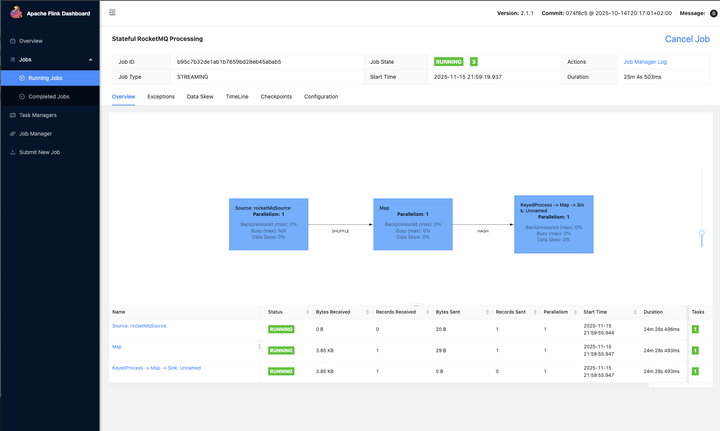
Task: Click the RUNNING status tag in the KeyedProcess row
Action: tap(281, 371)
